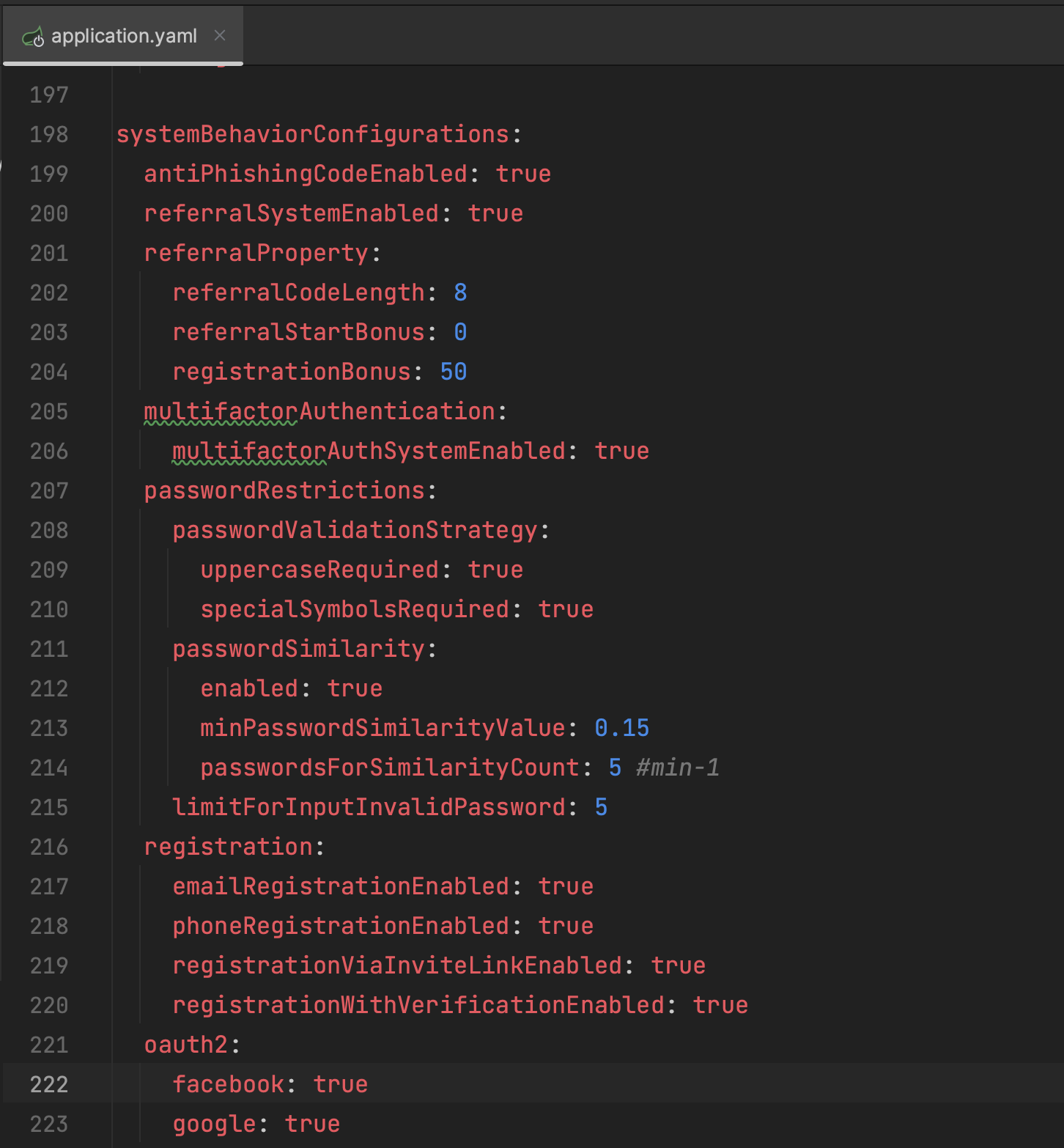The image size is (1064, 1148).
Task: Click the limitForInputInvalidPassword key
Action: (x=369, y=807)
